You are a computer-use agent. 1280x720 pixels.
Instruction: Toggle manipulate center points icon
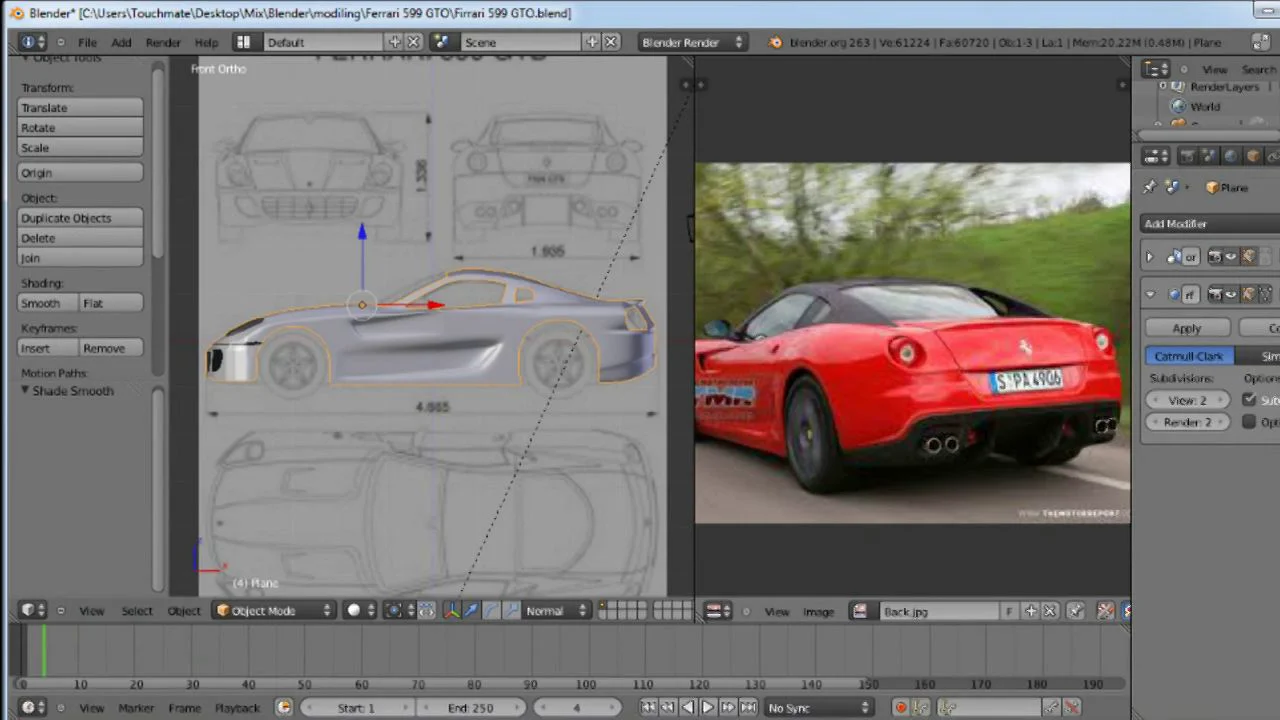click(x=427, y=610)
